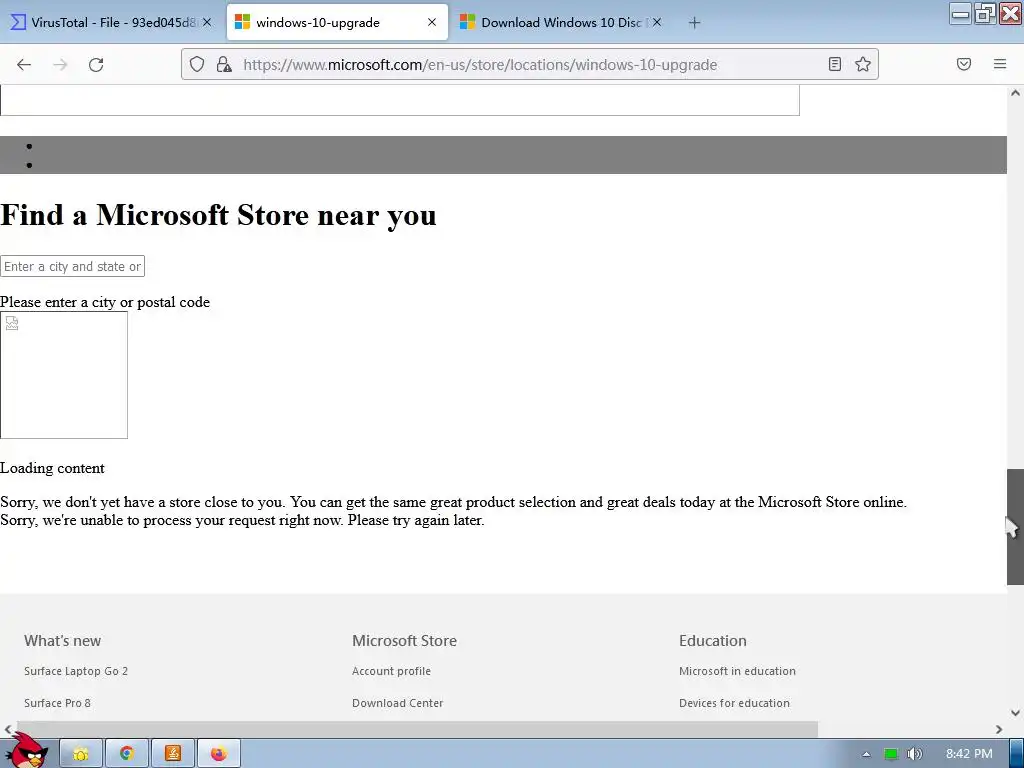Click the scroll right arrow

[x=999, y=729]
